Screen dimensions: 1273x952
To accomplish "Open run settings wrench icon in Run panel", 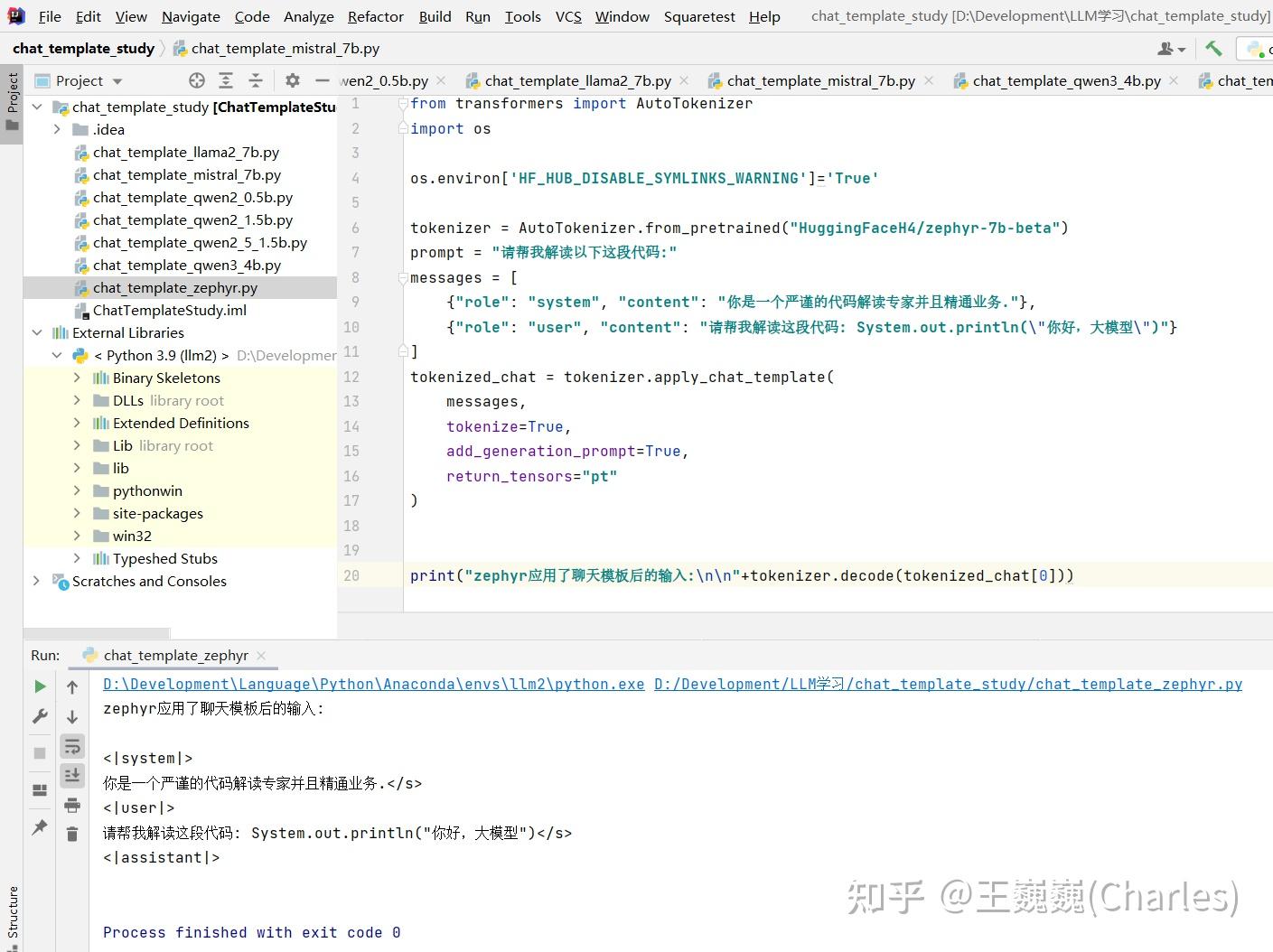I will coord(40,716).
